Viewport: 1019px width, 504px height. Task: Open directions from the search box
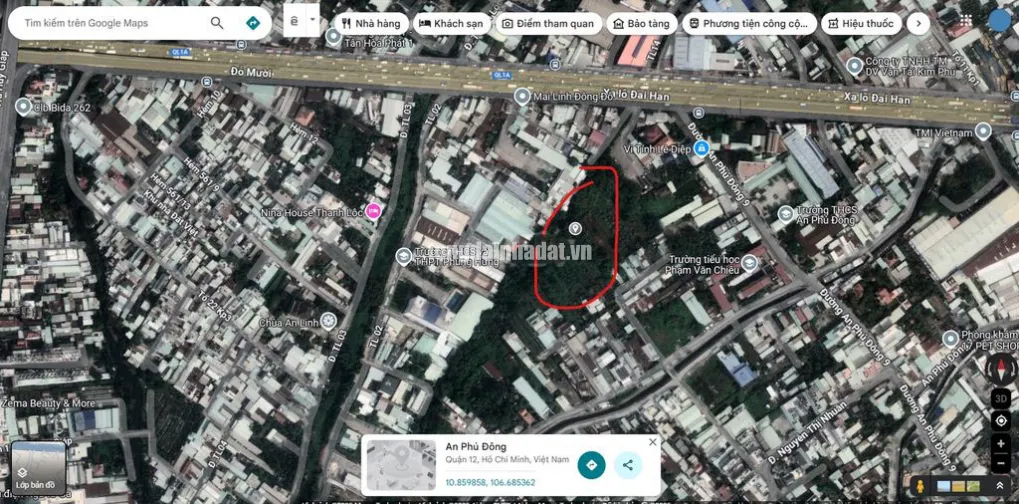coord(253,23)
